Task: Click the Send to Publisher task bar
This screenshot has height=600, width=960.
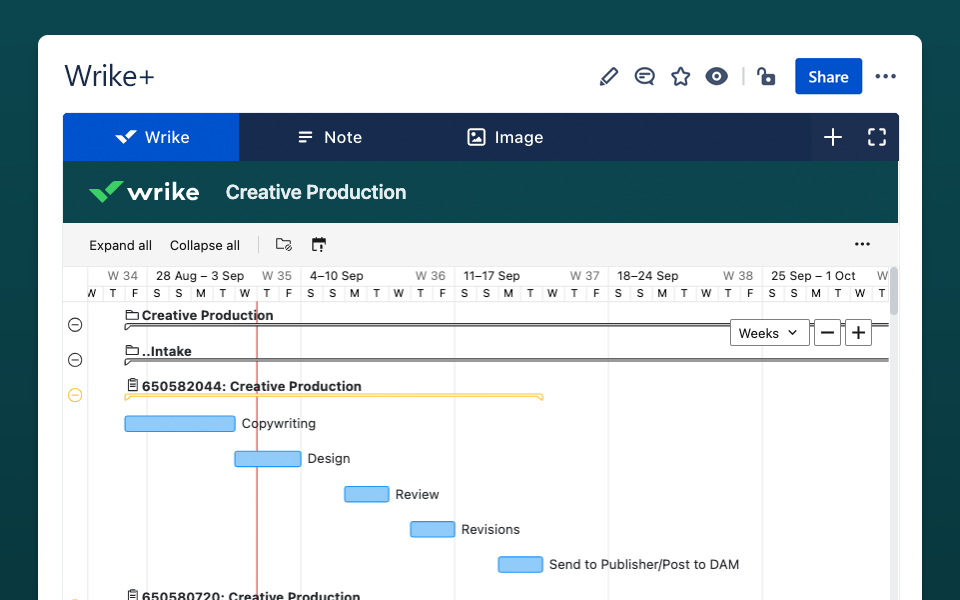Action: [x=520, y=564]
